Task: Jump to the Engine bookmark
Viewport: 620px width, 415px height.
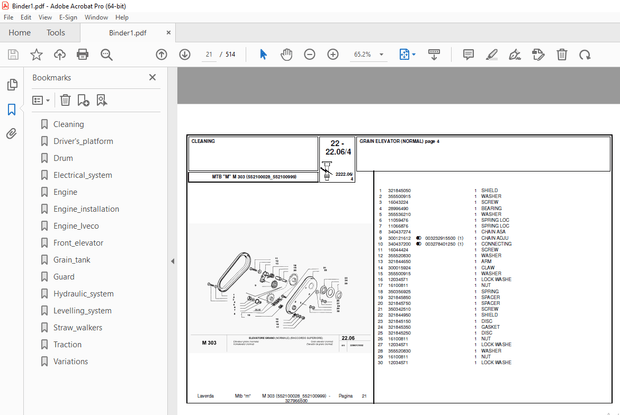Action: coord(65,192)
